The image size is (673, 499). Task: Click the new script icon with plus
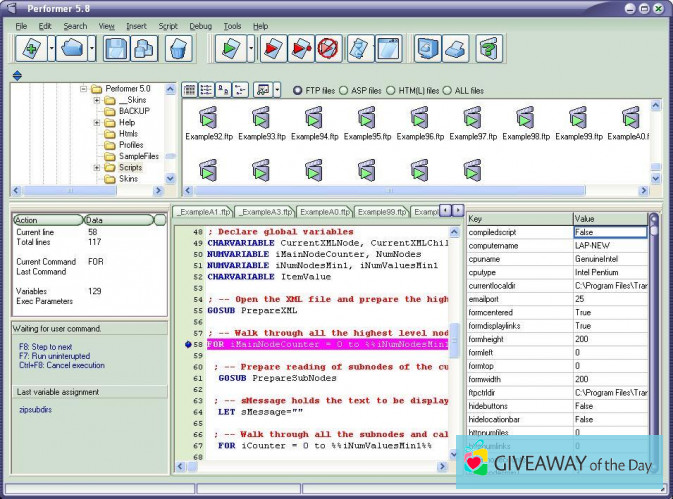pos(29,48)
